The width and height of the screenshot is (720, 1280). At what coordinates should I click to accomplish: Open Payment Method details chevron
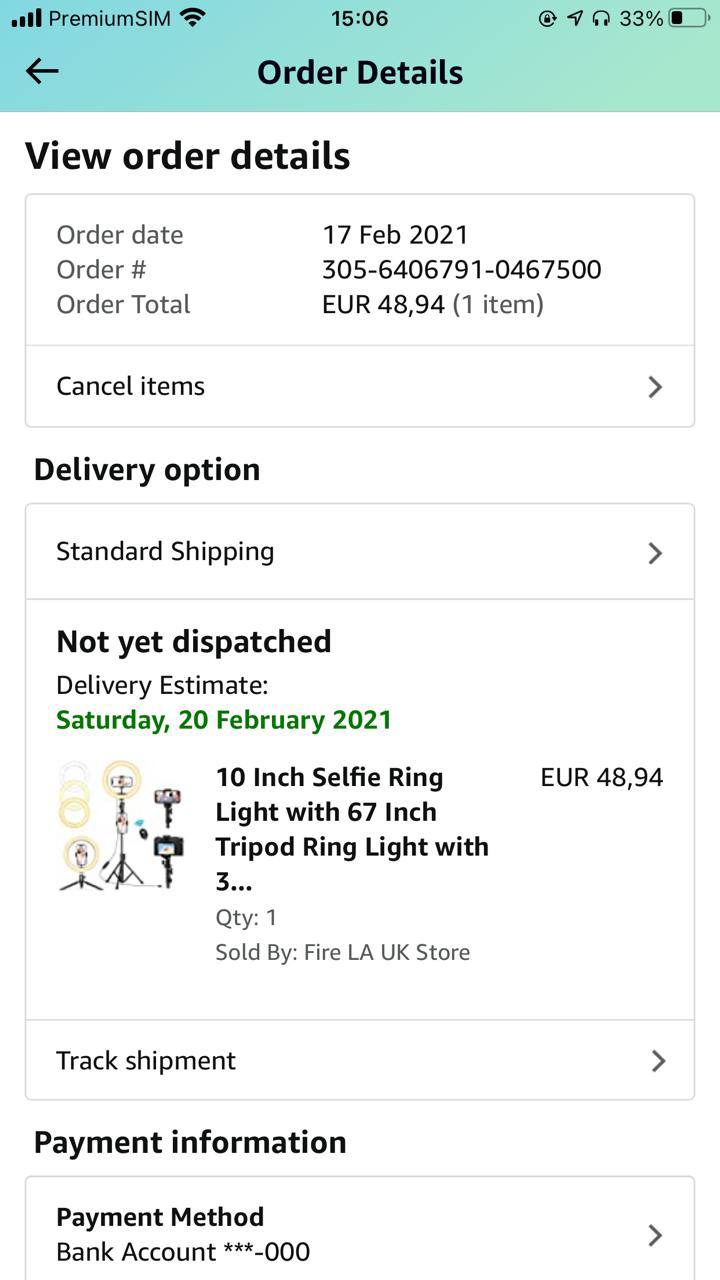pos(655,1235)
